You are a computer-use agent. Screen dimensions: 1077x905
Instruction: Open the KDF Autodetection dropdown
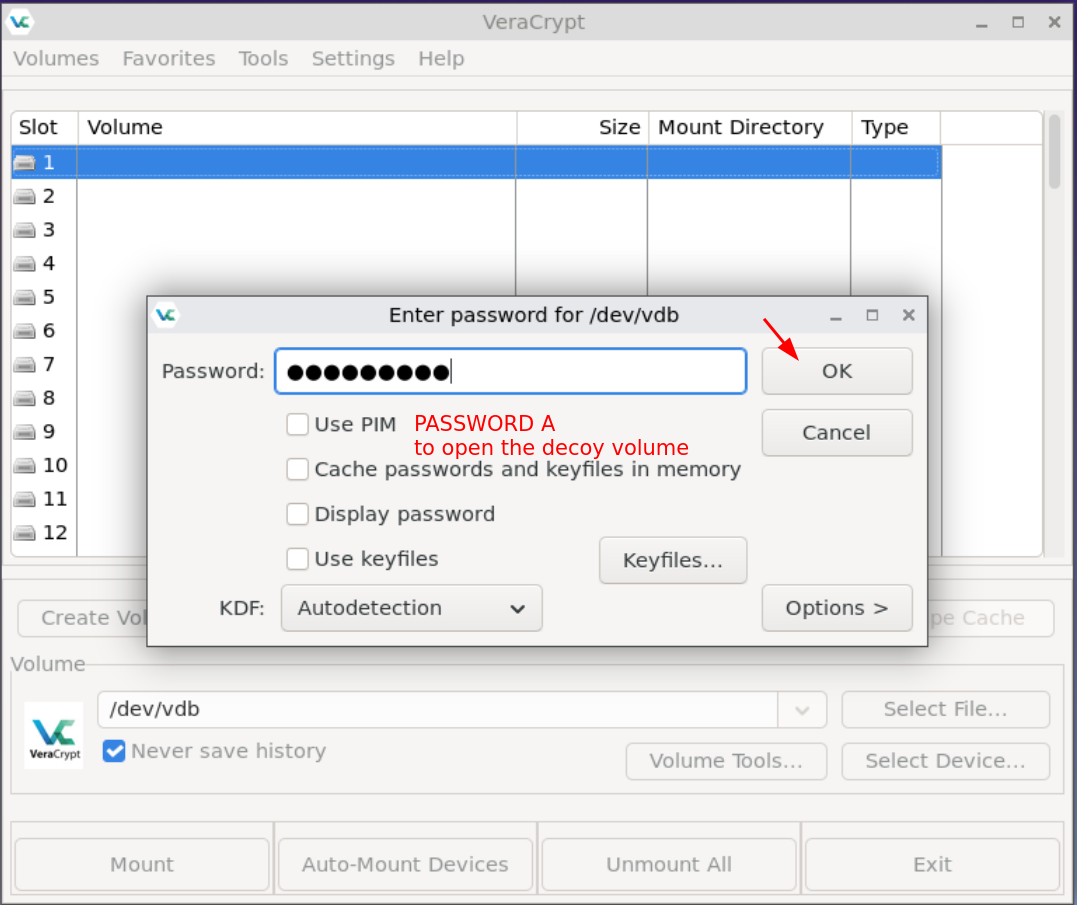411,608
